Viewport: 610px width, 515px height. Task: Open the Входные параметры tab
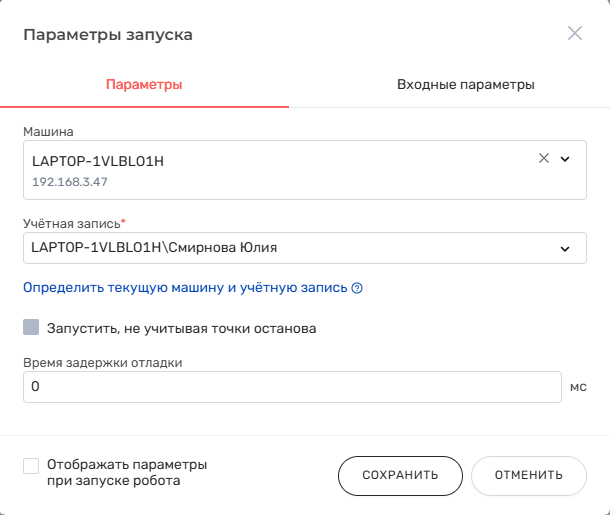(465, 85)
